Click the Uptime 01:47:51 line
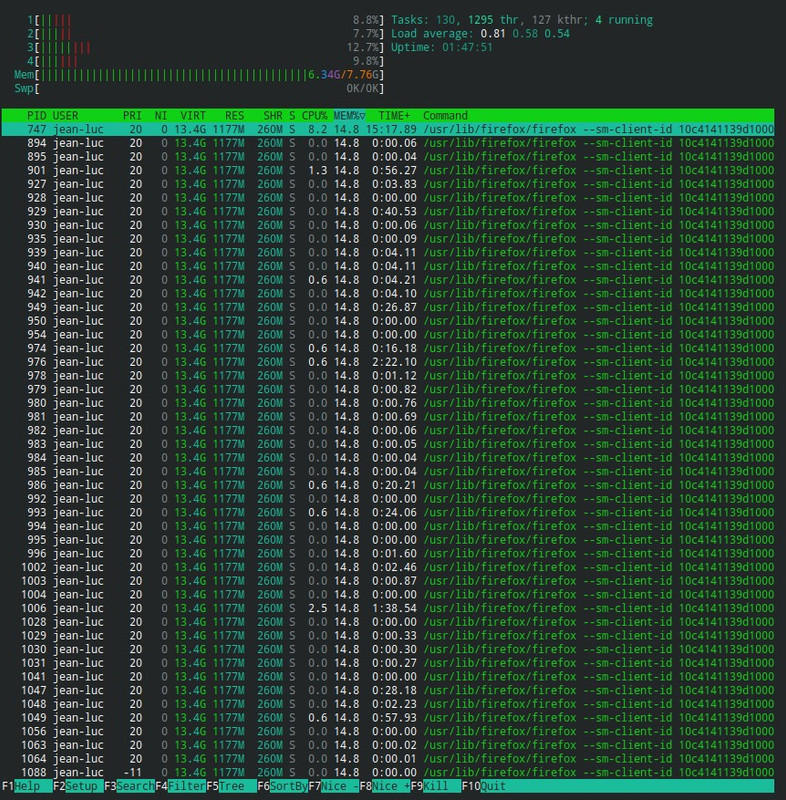Screen dimensions: 786x800 pyautogui.click(x=442, y=47)
